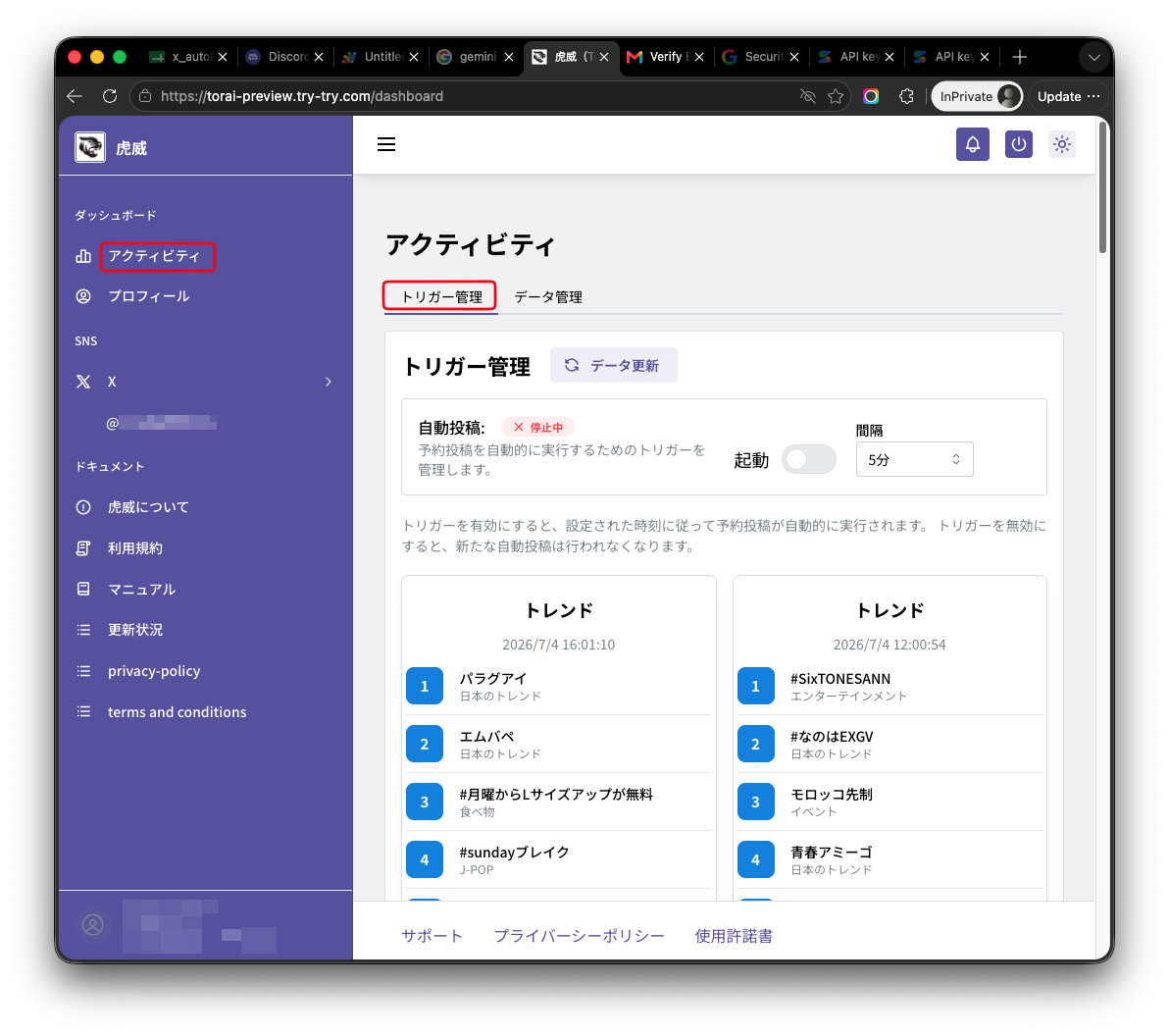Open new browser tab

pyautogui.click(x=1019, y=57)
